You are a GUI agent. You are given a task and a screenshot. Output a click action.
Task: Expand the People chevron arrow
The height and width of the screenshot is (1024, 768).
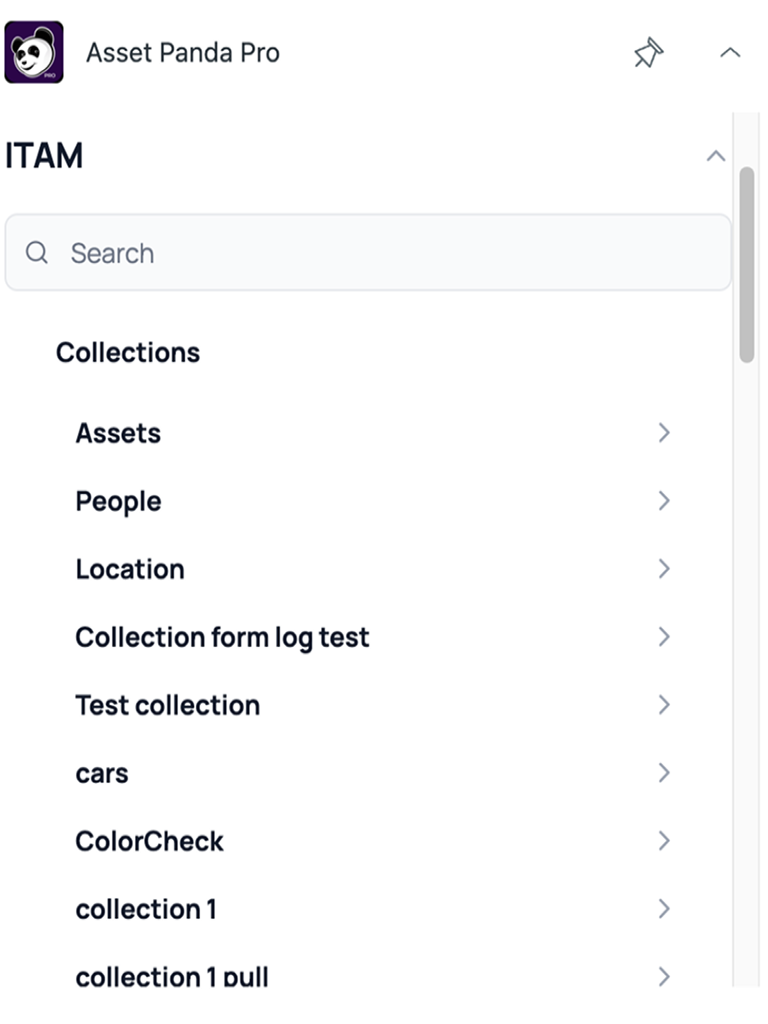click(663, 501)
